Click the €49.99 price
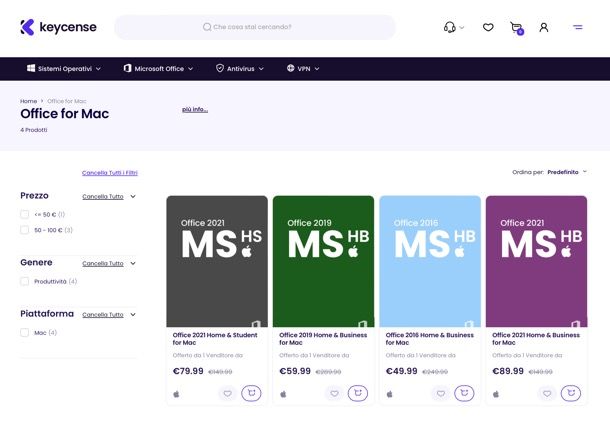Image resolution: width=610 pixels, height=427 pixels. click(x=401, y=371)
